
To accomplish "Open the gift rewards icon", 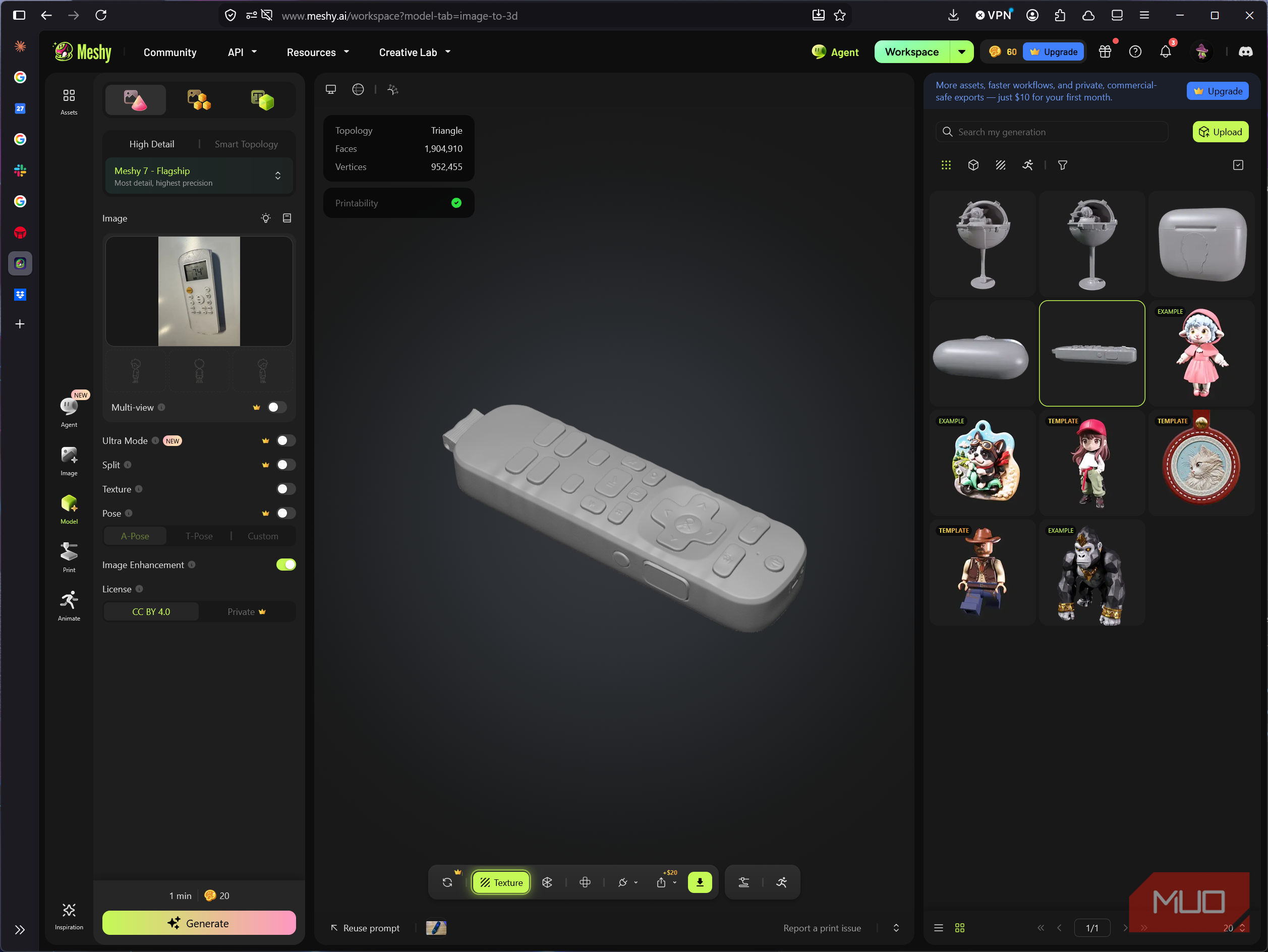I will click(1105, 51).
